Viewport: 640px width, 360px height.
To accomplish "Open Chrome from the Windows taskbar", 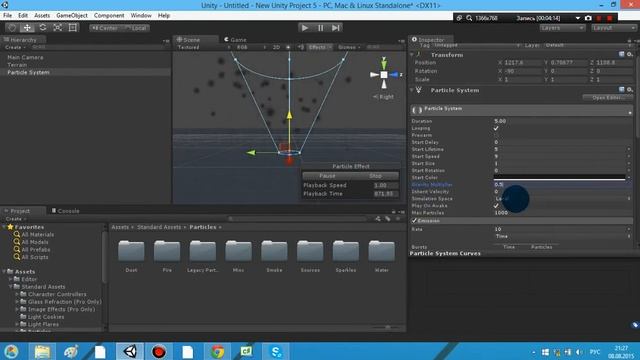I will [x=218, y=351].
